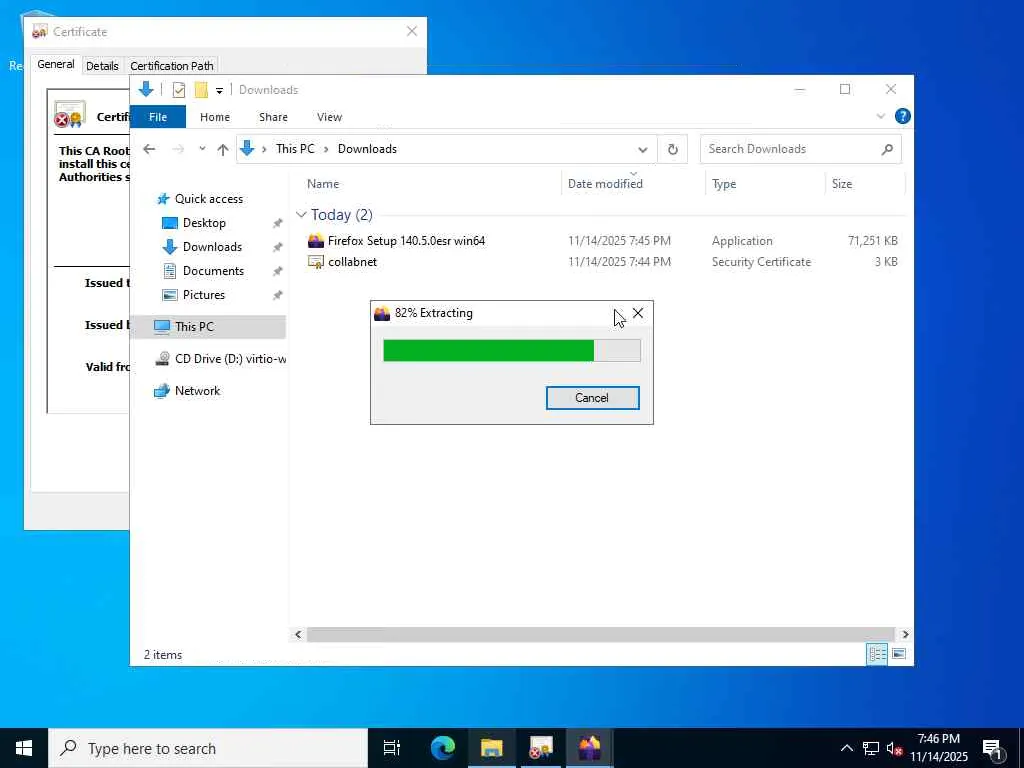
Task: Click the quick access Properties checkmark icon
Action: tap(178, 90)
